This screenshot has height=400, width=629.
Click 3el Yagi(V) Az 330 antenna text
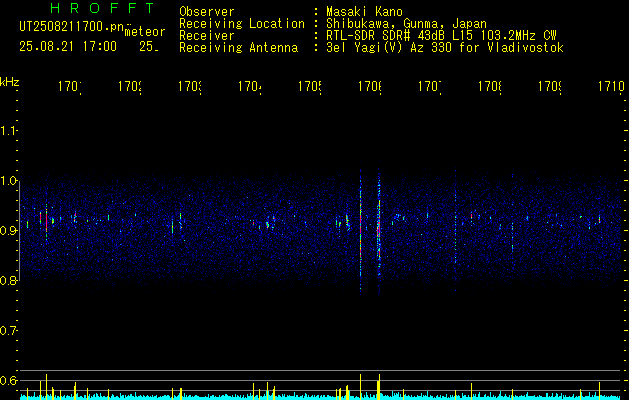[445, 48]
